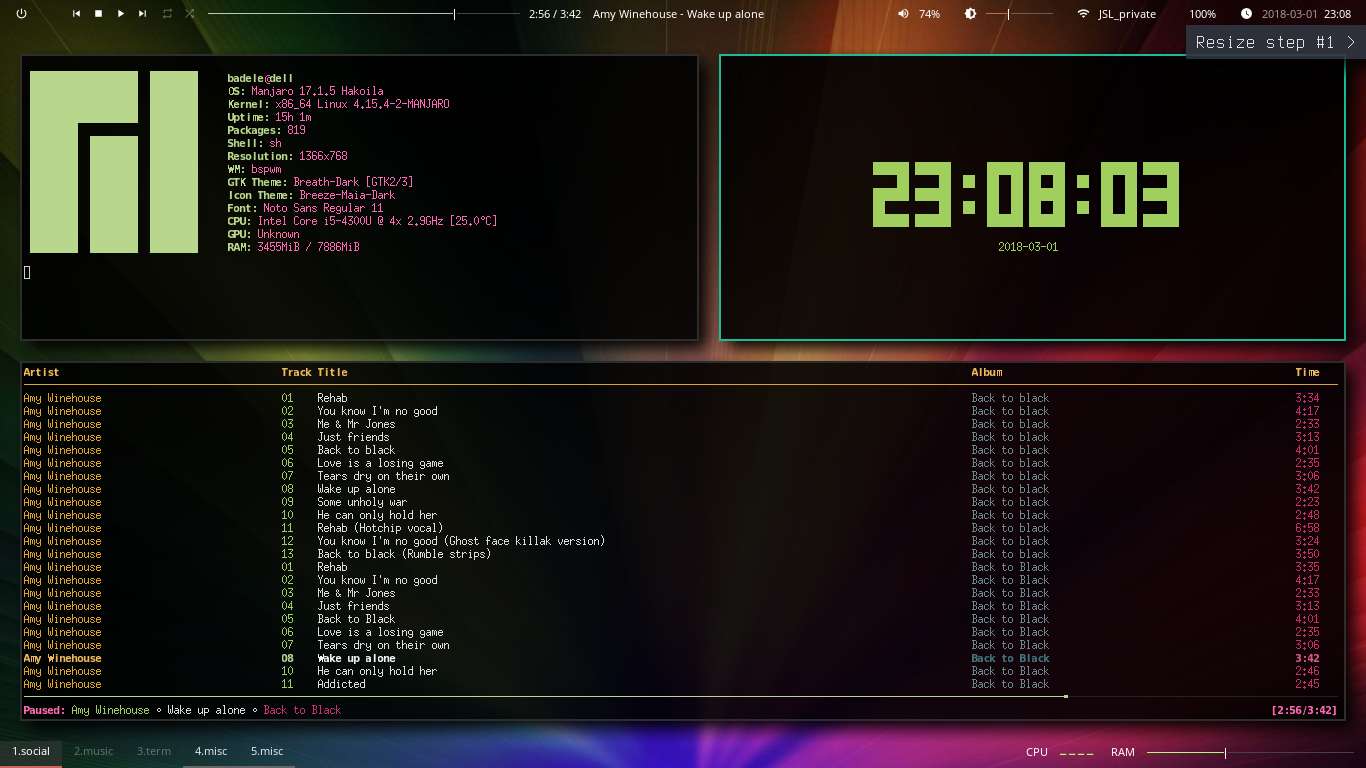Image resolution: width=1366 pixels, height=768 pixels.
Task: Click the 2018-03-01 date under the big clock
Action: click(1028, 246)
